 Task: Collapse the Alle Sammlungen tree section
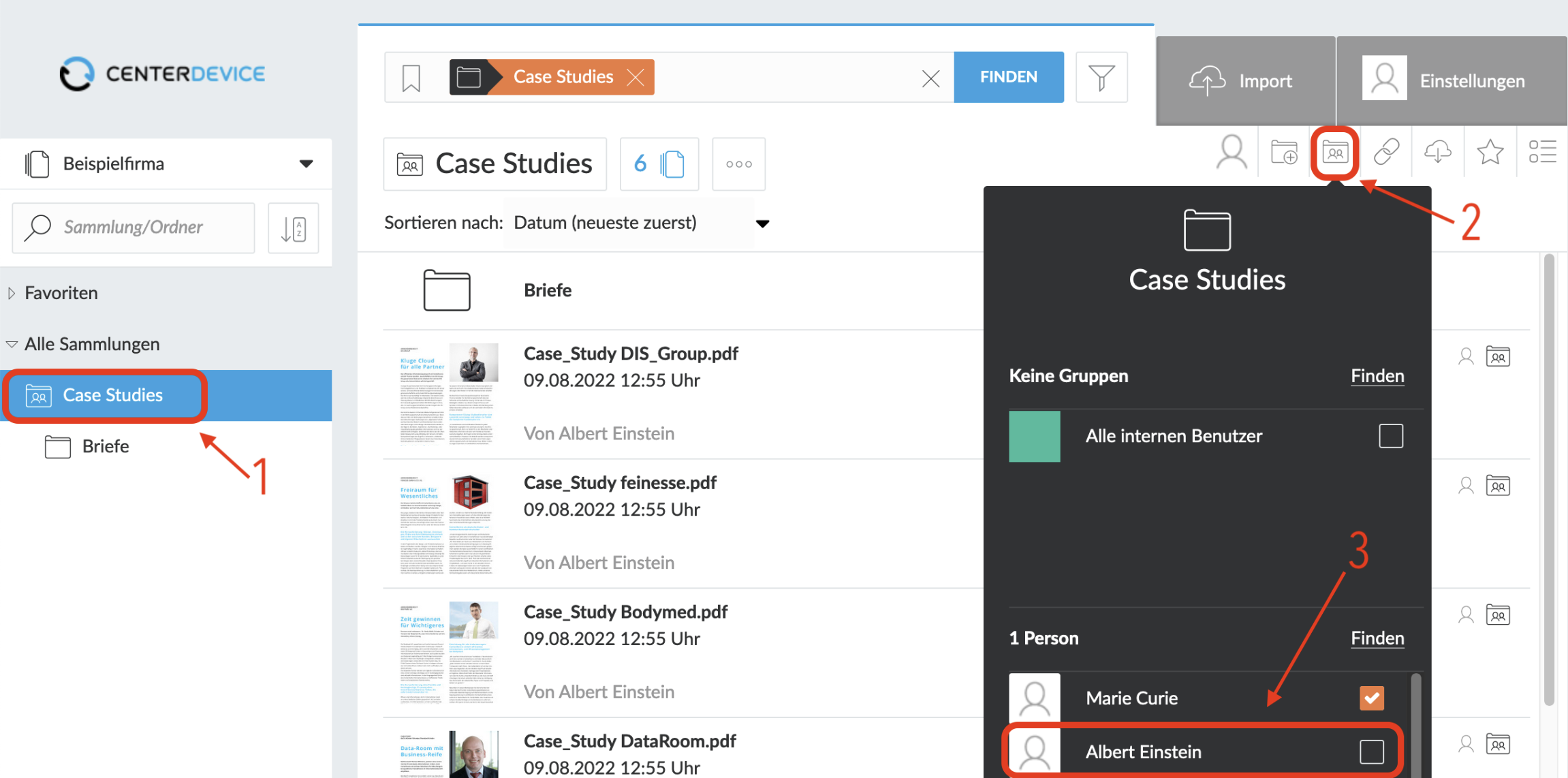point(12,344)
